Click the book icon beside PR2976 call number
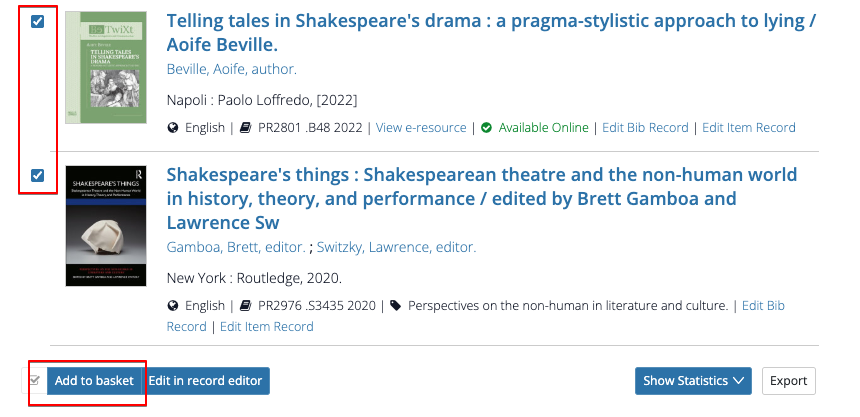This screenshot has height=417, width=860. tap(245, 306)
